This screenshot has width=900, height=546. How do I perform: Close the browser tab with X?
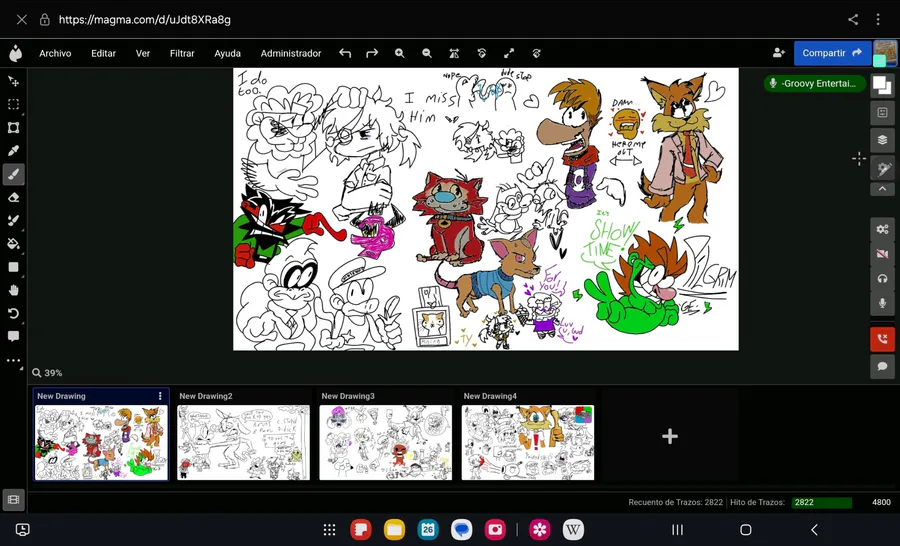pos(22,20)
